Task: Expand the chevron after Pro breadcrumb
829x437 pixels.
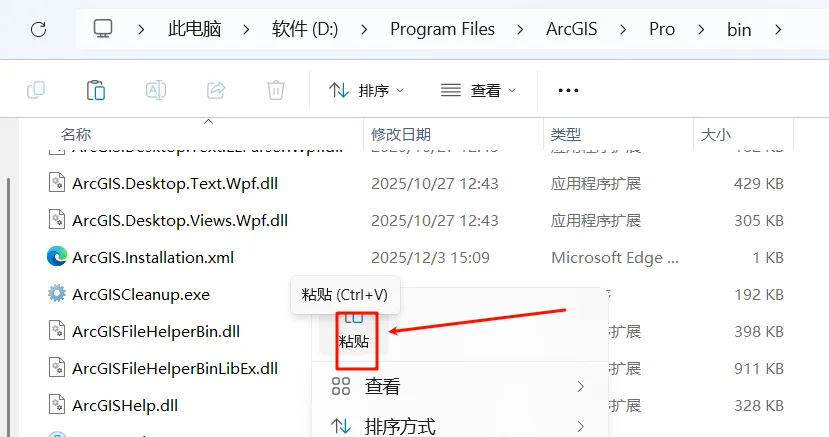Action: tap(701, 30)
